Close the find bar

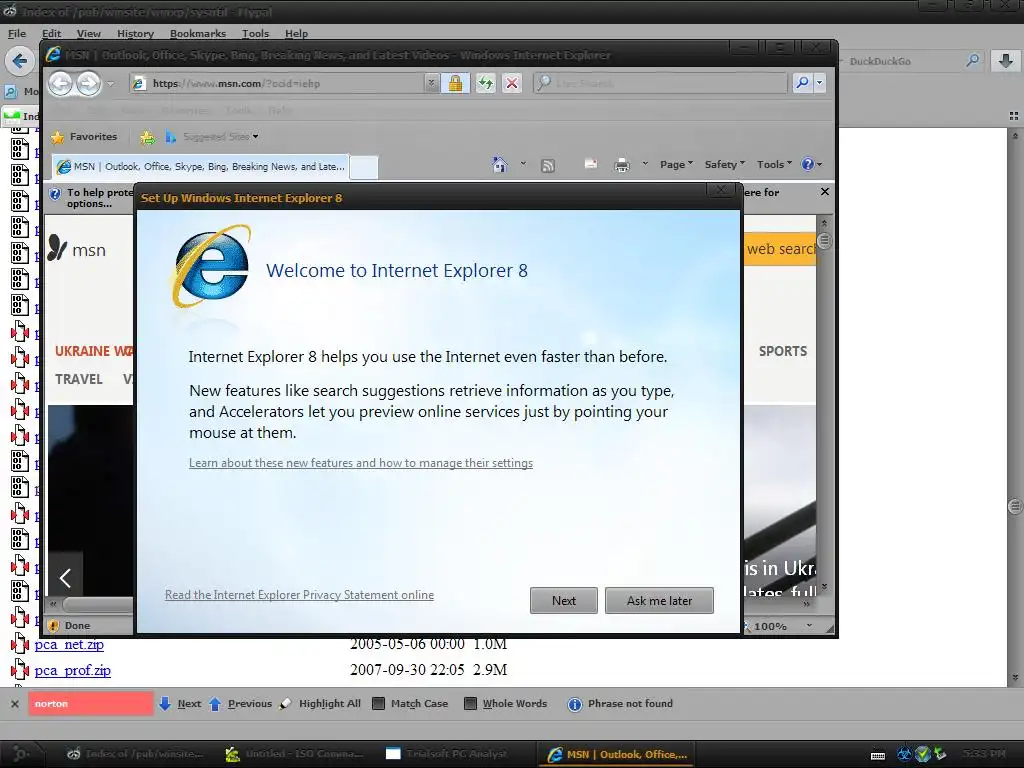point(14,704)
